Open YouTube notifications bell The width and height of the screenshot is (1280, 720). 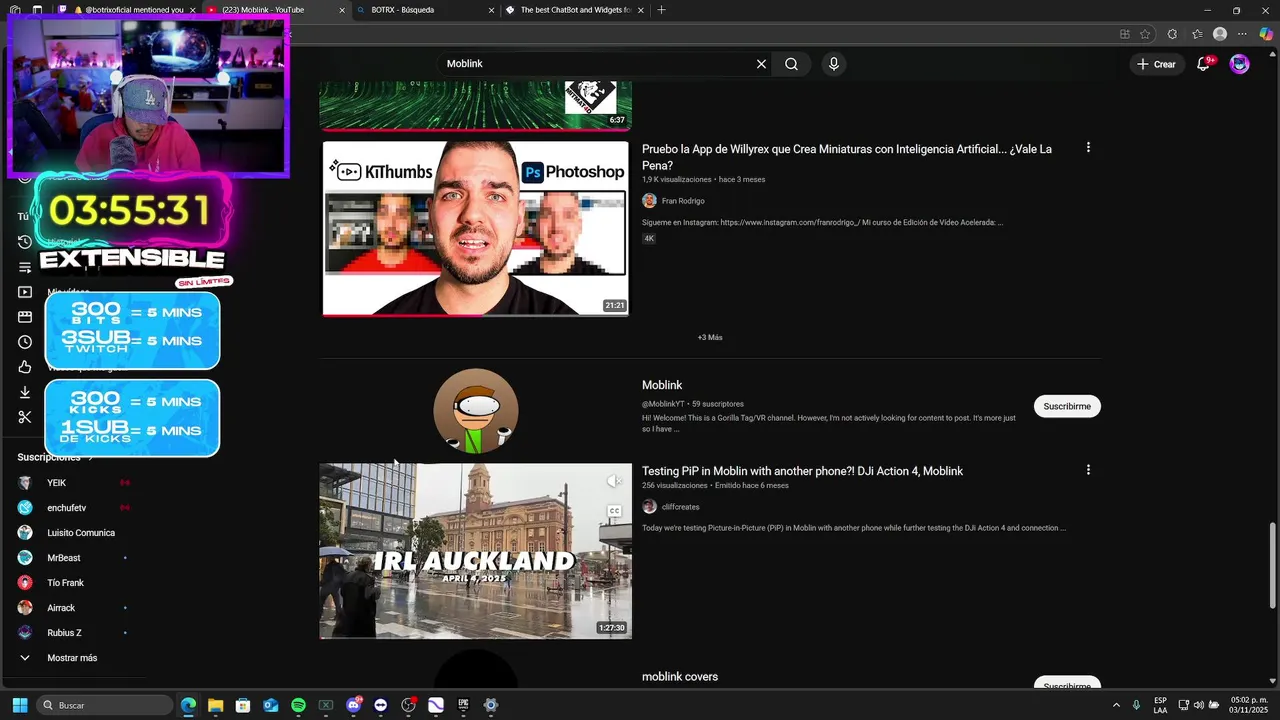point(1204,64)
